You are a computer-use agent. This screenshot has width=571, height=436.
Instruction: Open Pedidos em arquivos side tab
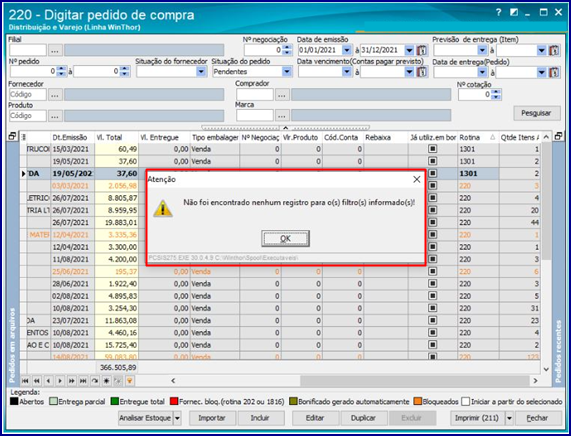[x=13, y=345]
